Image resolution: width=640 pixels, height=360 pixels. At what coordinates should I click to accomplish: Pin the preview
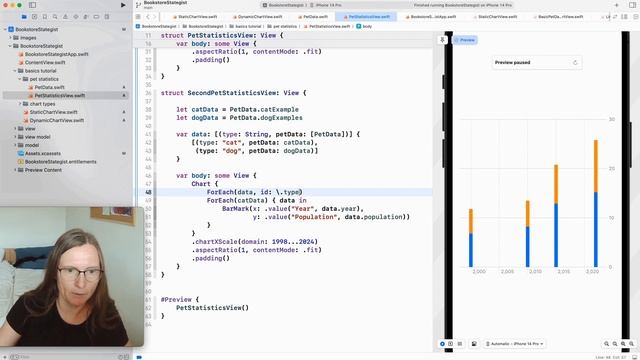tap(442, 40)
